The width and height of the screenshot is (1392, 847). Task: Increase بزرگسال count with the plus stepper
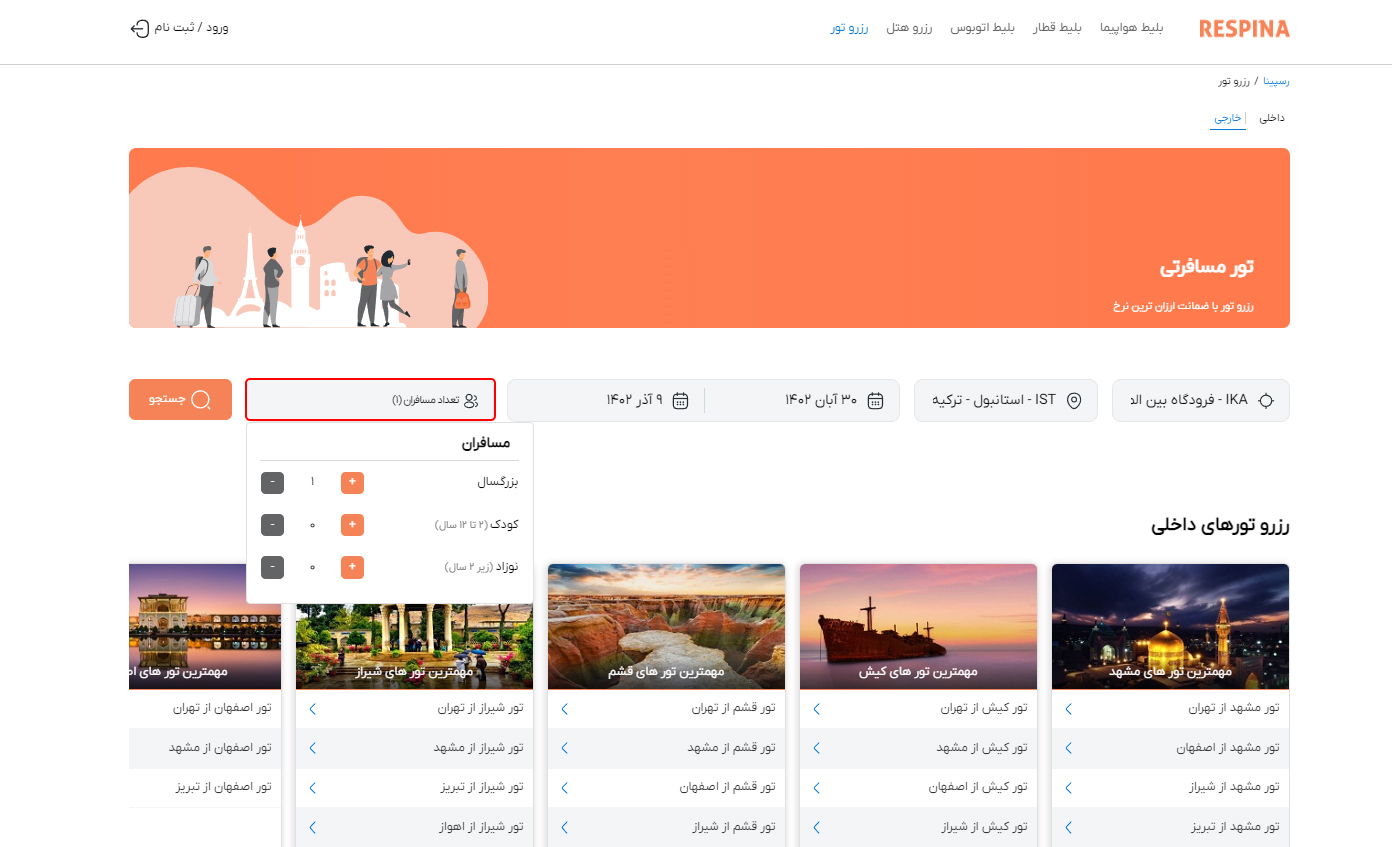pyautogui.click(x=352, y=482)
